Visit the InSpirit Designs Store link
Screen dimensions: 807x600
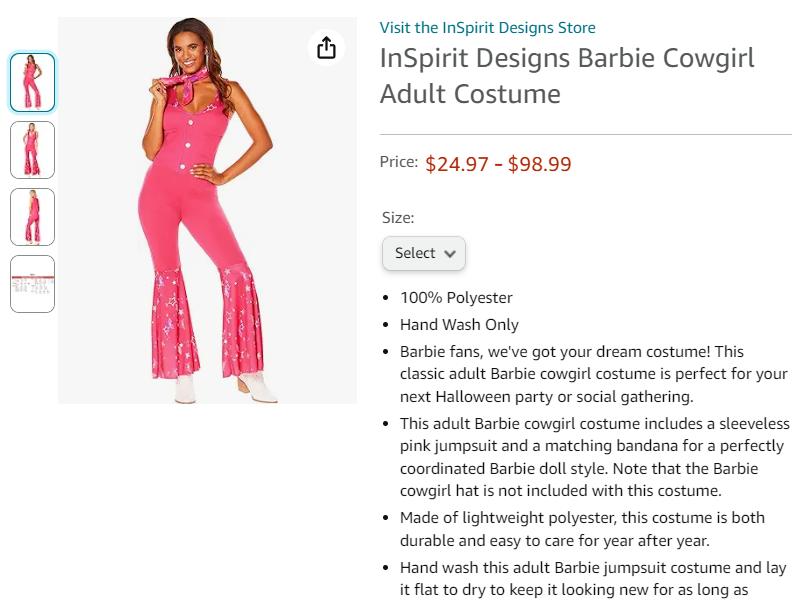[x=487, y=27]
